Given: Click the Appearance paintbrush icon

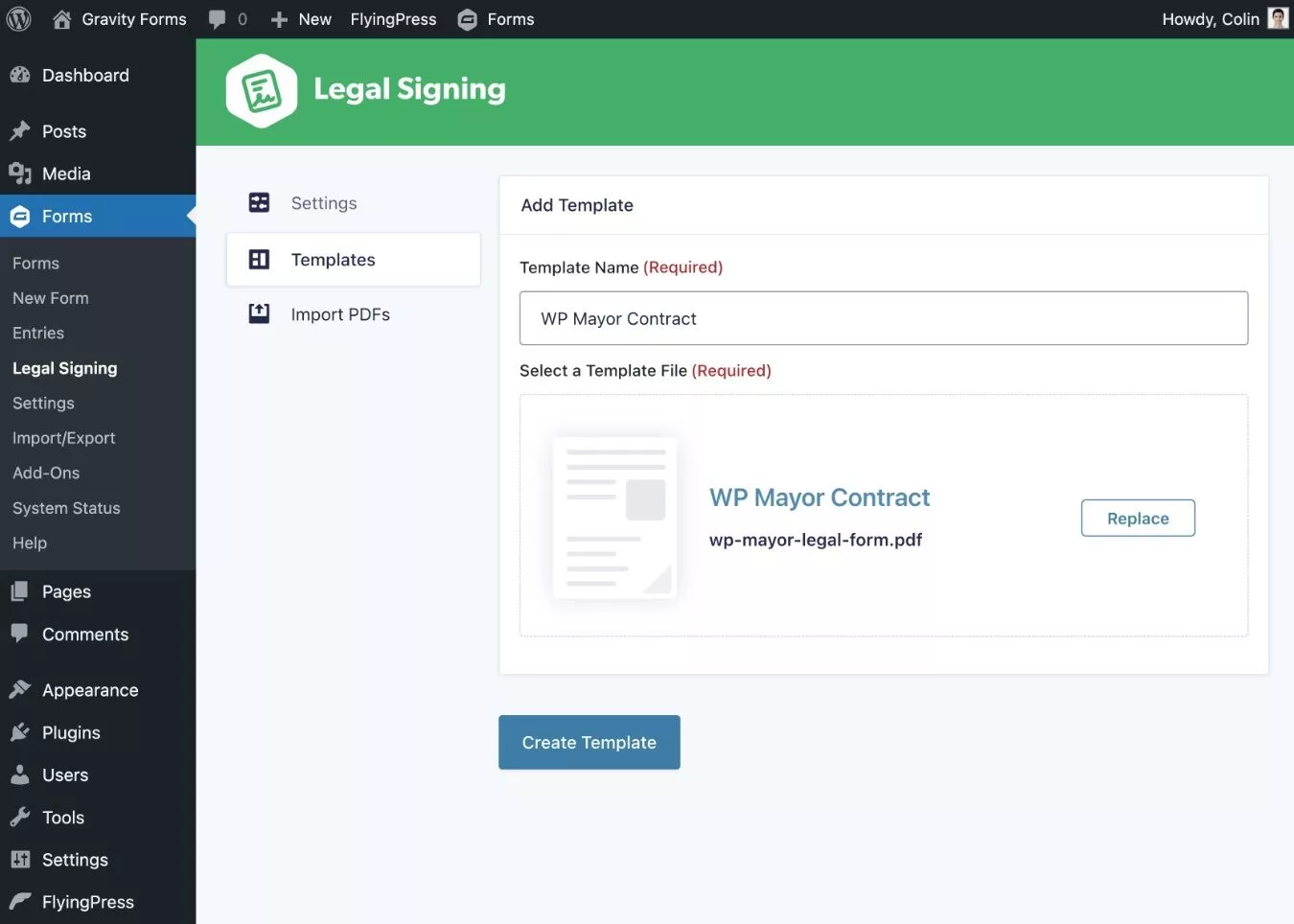Looking at the screenshot, I should point(20,690).
